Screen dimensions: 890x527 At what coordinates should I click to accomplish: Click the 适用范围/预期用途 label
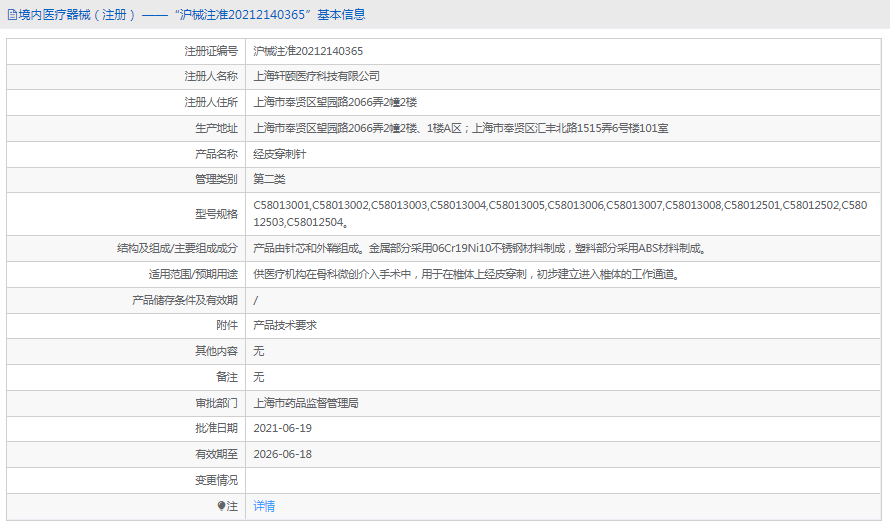[x=194, y=274]
